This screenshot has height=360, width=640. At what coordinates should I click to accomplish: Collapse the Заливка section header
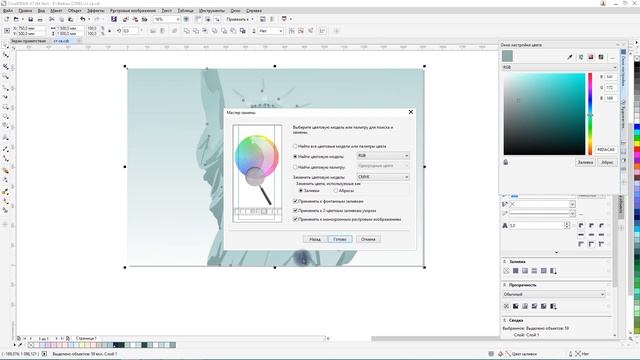pos(504,262)
